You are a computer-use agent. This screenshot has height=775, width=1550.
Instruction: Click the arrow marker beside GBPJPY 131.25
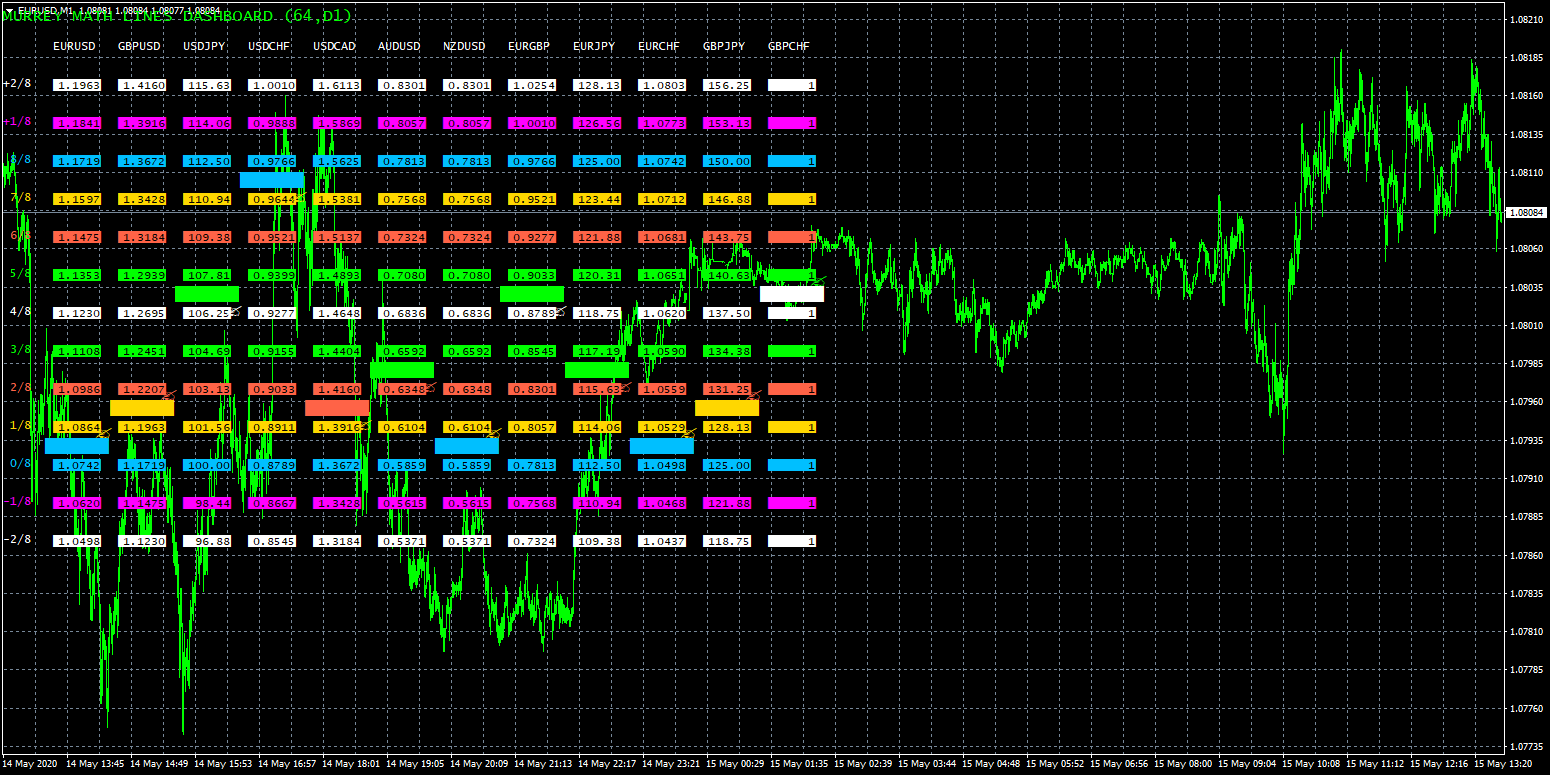755,395
